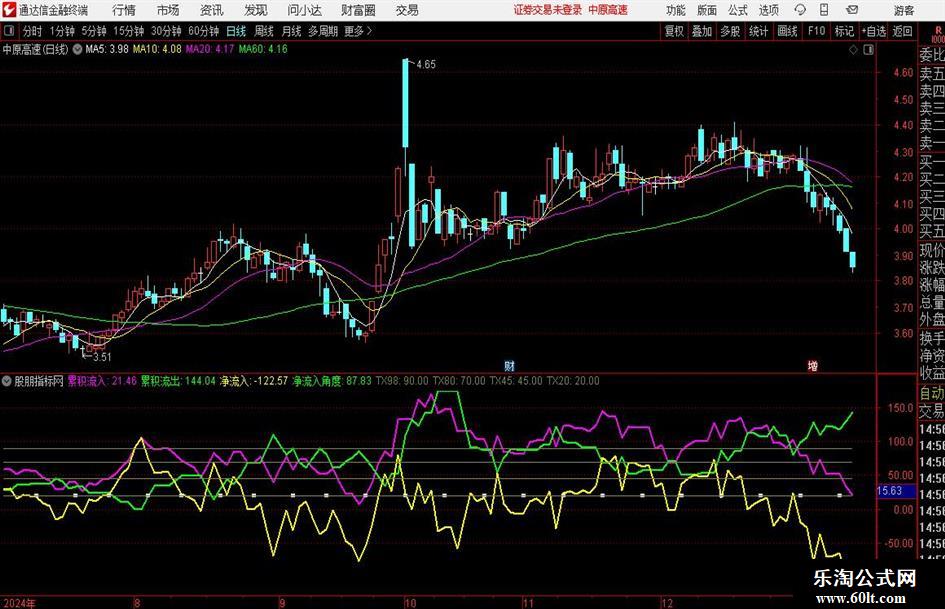Expand main chart indicator dropdown beside 中原高速(日线)
The width and height of the screenshot is (945, 609).
[x=77, y=49]
